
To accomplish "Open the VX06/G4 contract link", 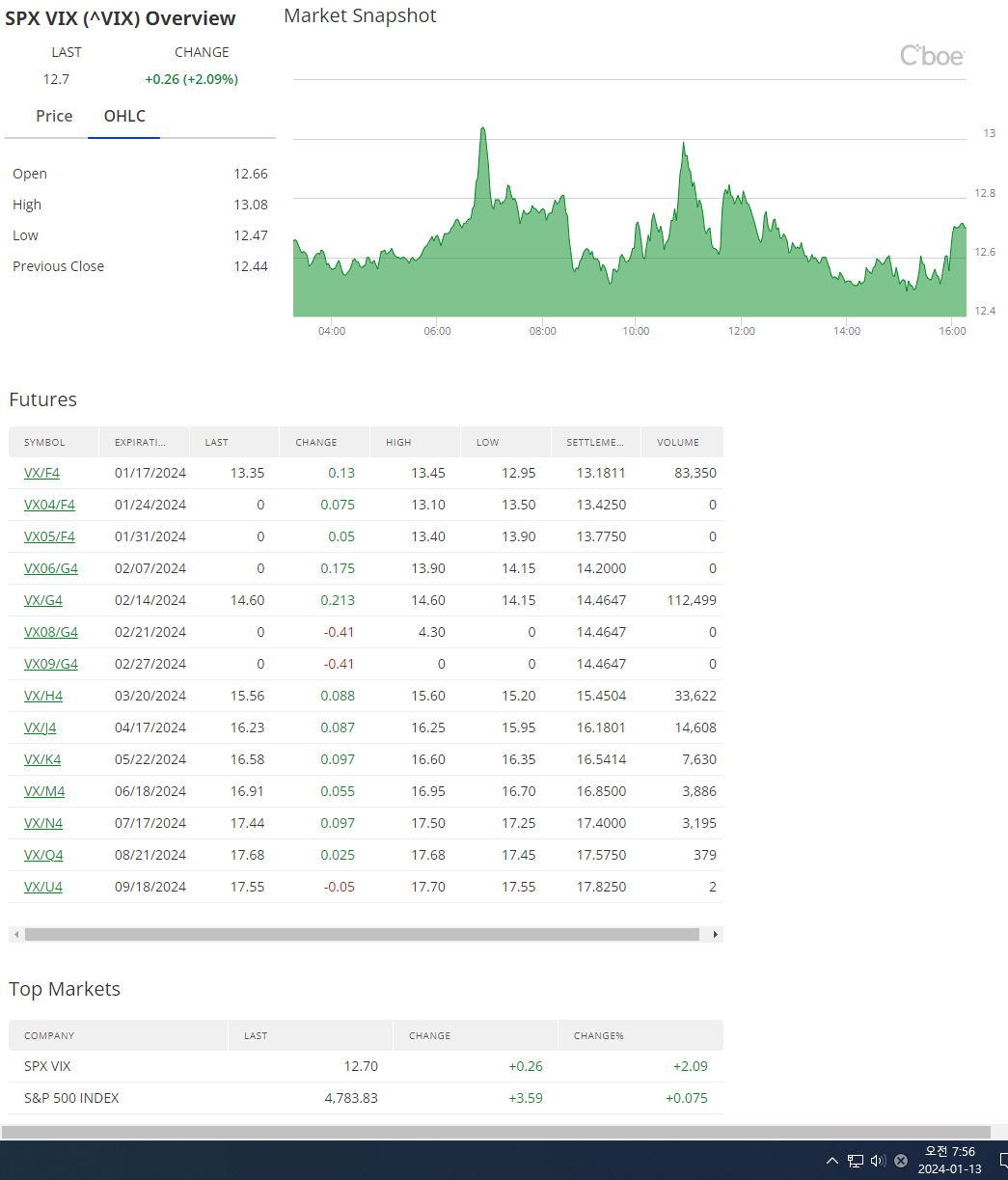I will [x=51, y=568].
